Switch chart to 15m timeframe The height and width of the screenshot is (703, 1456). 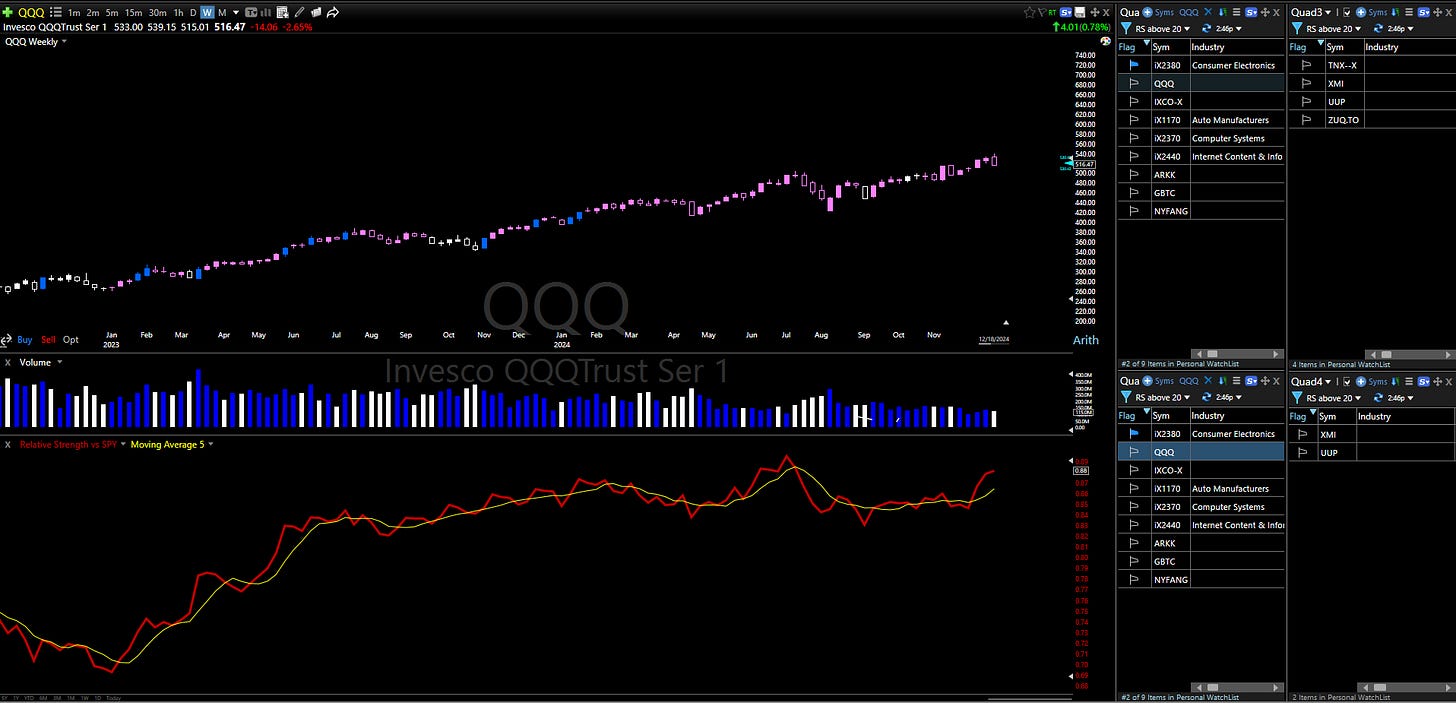(133, 12)
